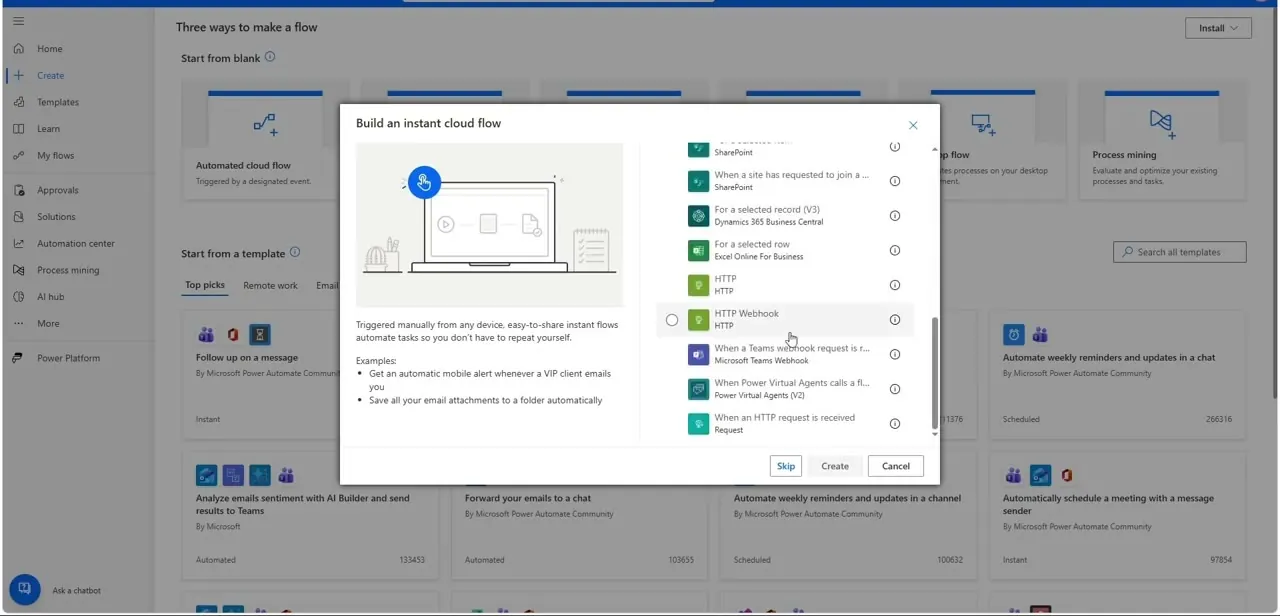Click the Solutions icon in sidebar
Screen dimensions: 1280x616
point(18,217)
